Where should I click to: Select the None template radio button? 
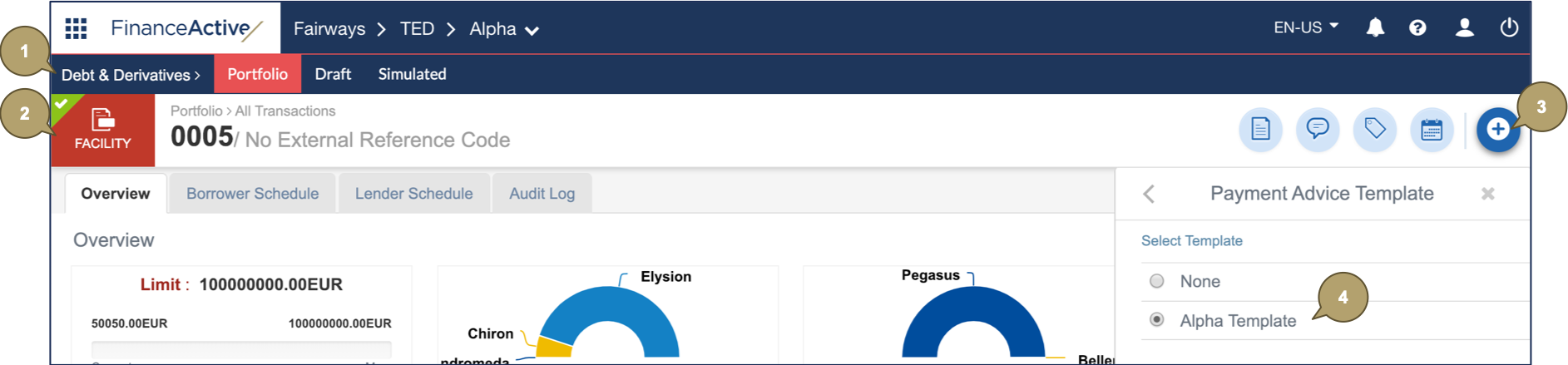click(1156, 281)
